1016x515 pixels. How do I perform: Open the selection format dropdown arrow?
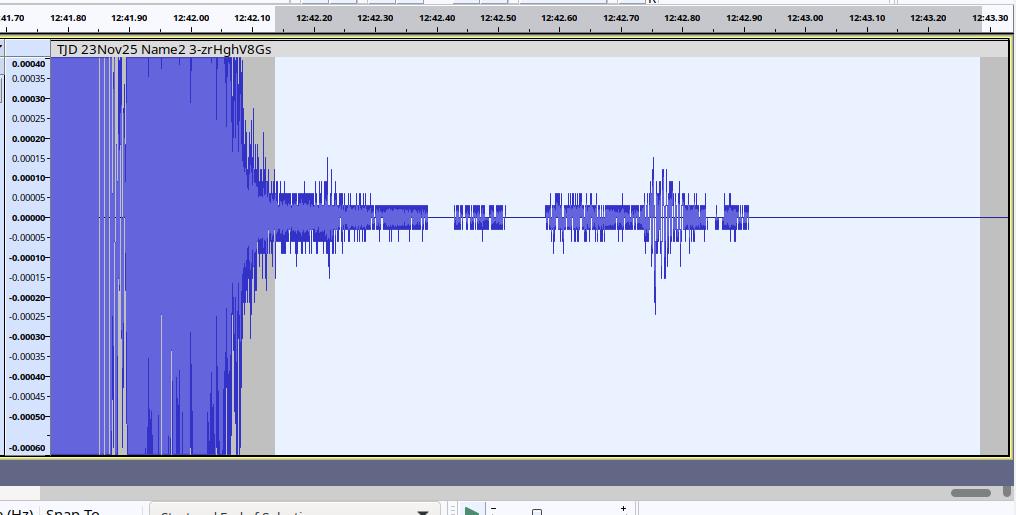[423, 512]
